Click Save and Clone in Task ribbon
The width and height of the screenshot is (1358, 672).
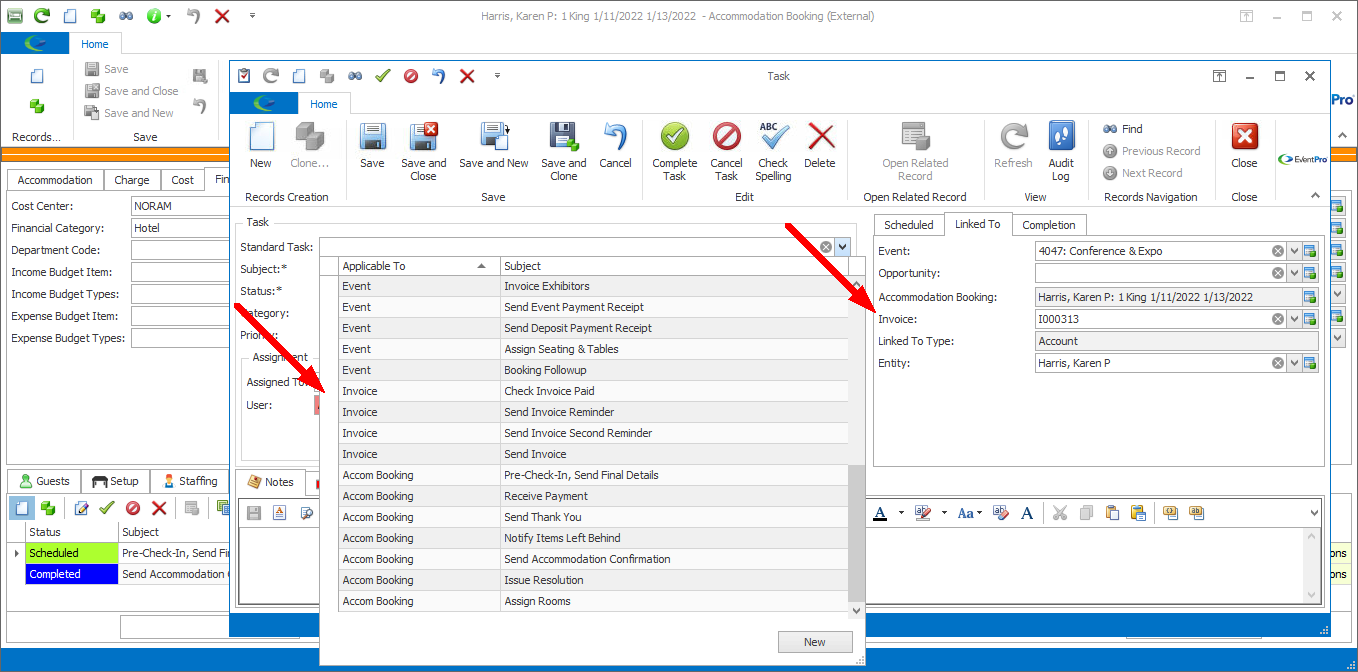pos(564,152)
